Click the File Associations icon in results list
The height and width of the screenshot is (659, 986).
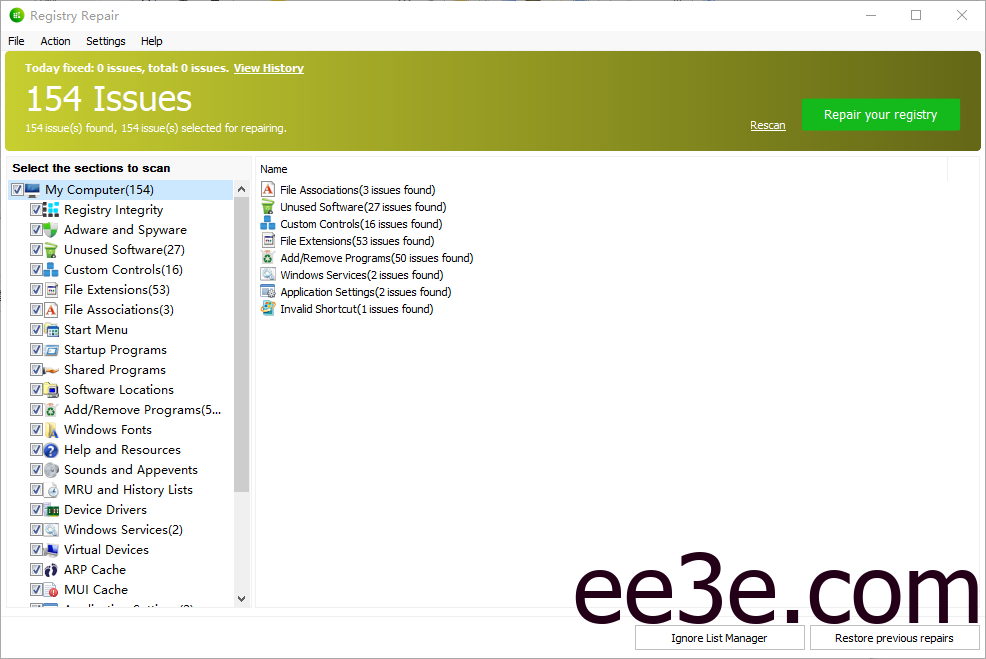268,190
